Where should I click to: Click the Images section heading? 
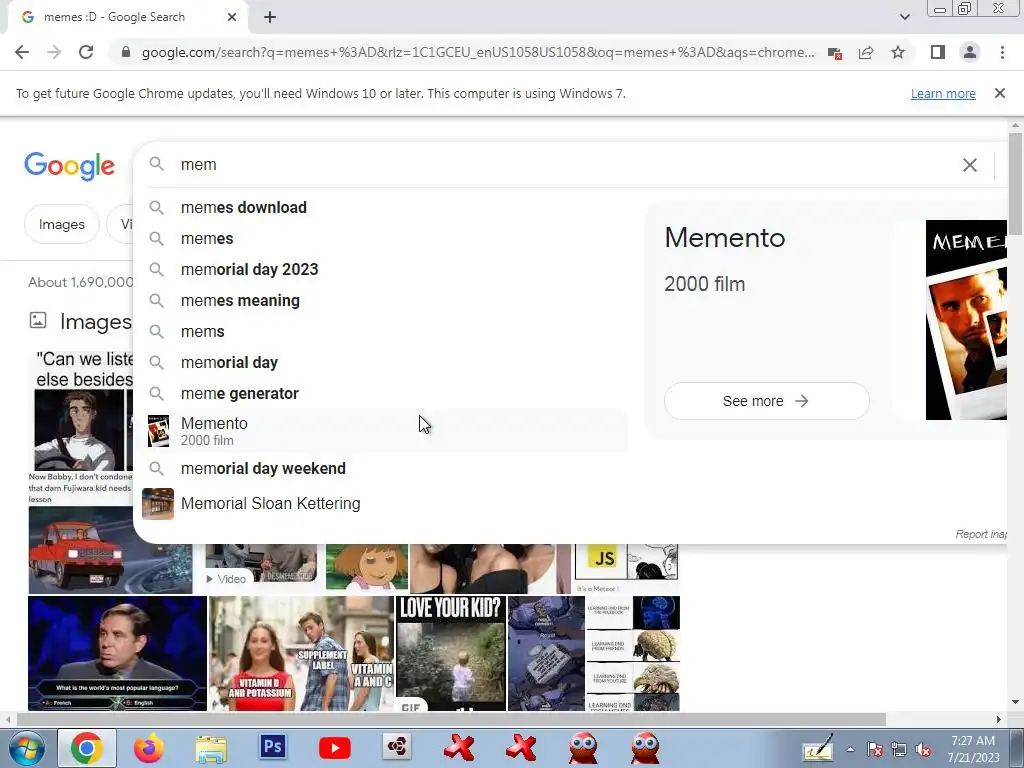pos(95,322)
